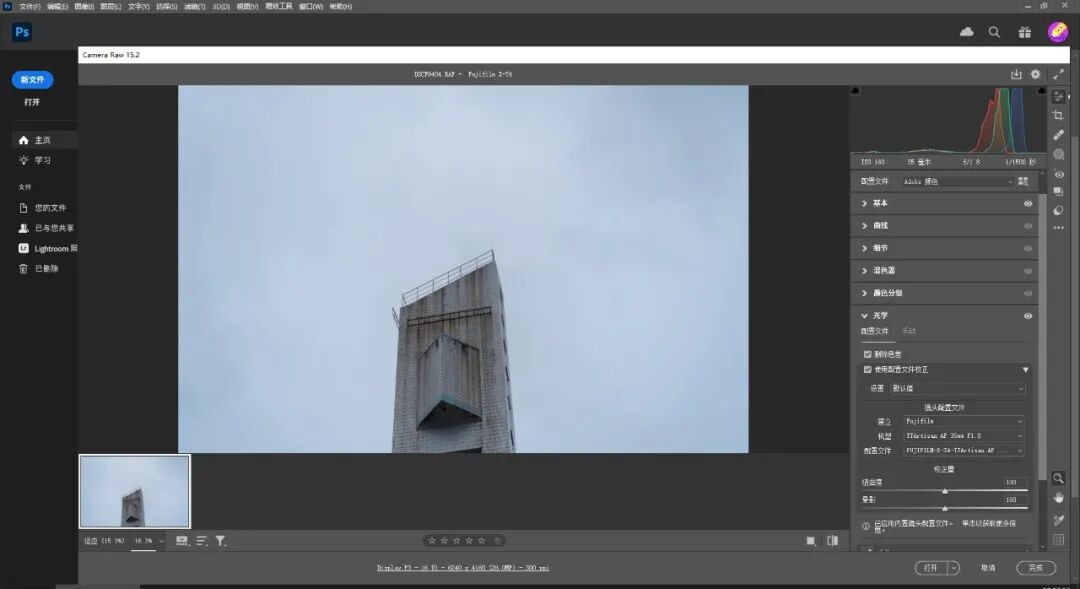Open the Masking tool
The image size is (1080, 589).
1059,154
